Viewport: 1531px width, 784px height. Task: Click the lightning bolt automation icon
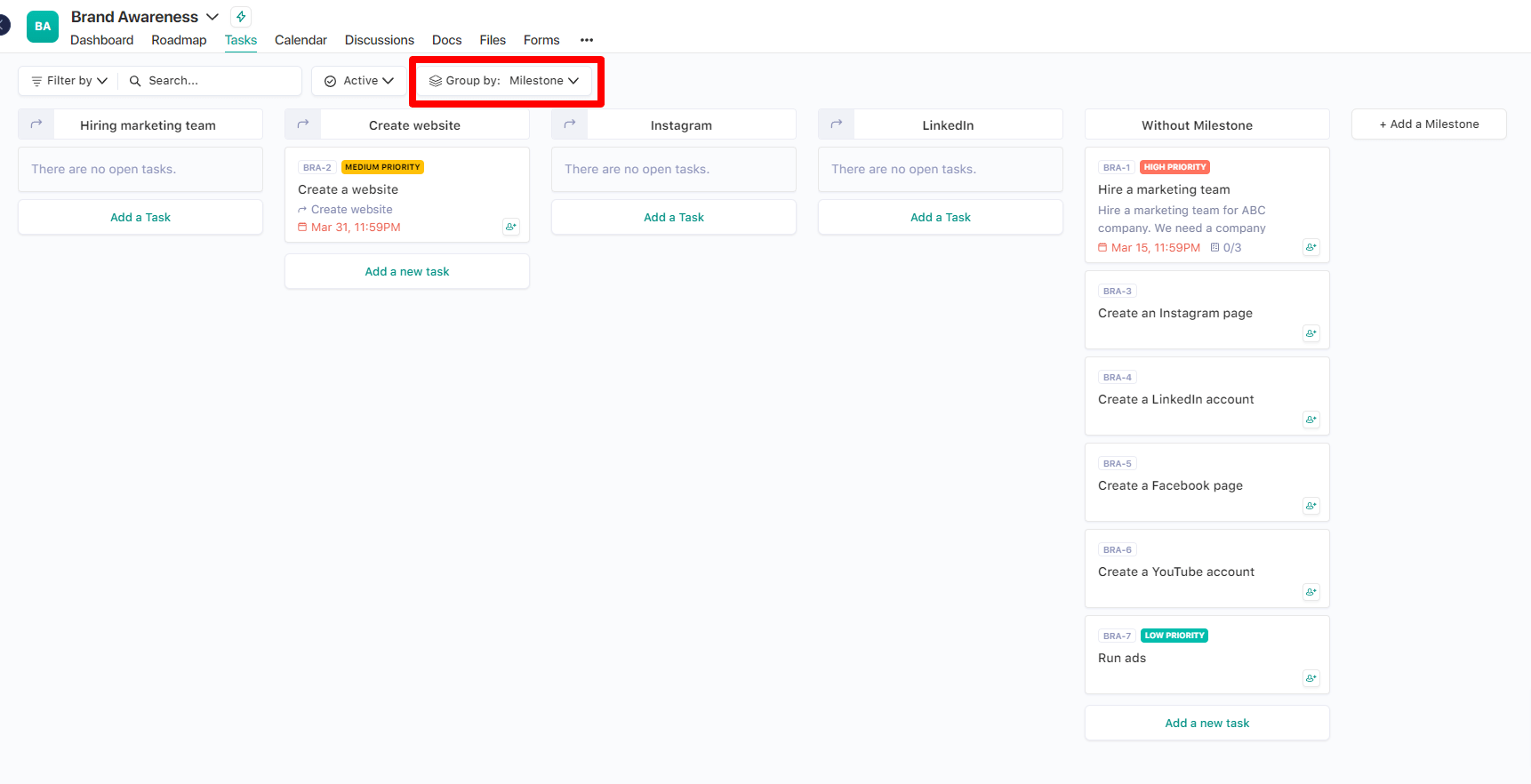[241, 17]
